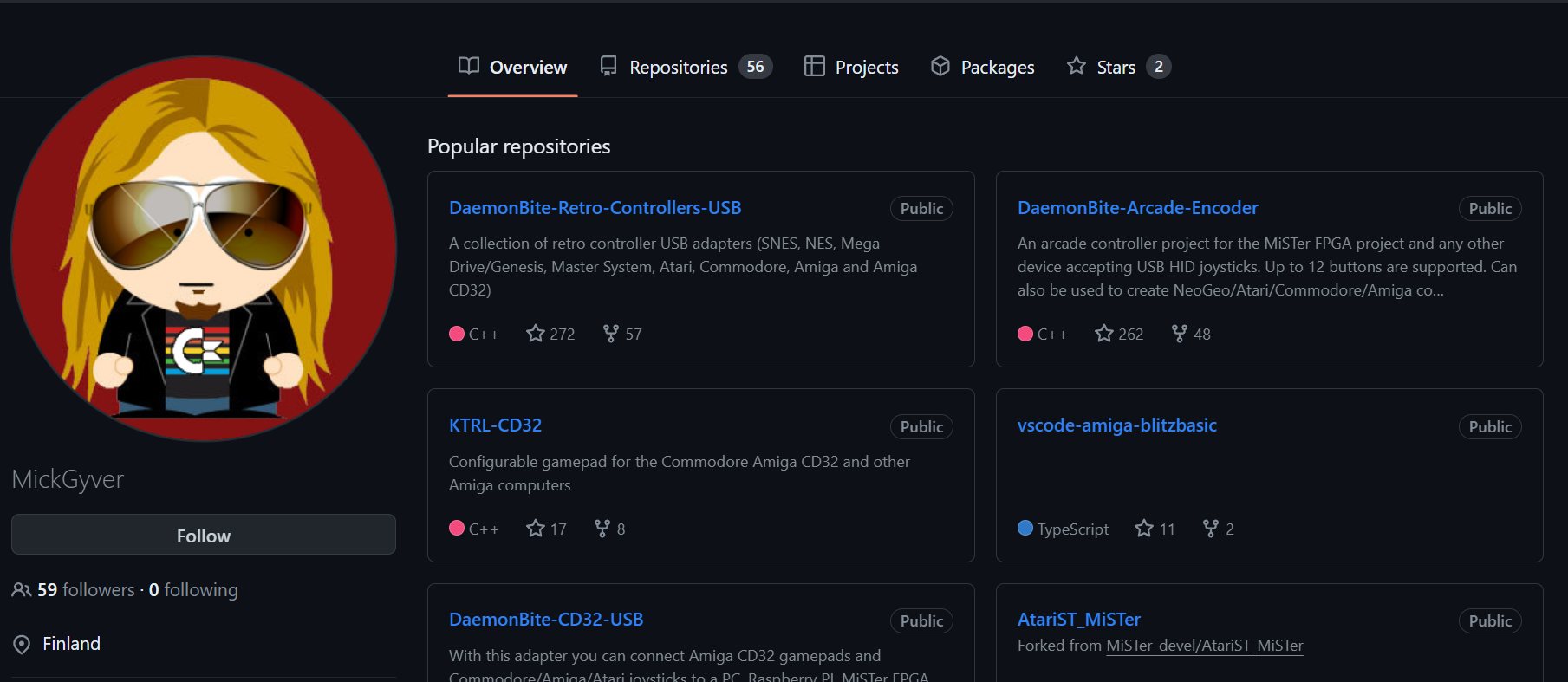Click vscode-amiga-blitzbasic fork icon with 2
Image resolution: width=1568 pixels, height=682 pixels.
pos(1211,528)
